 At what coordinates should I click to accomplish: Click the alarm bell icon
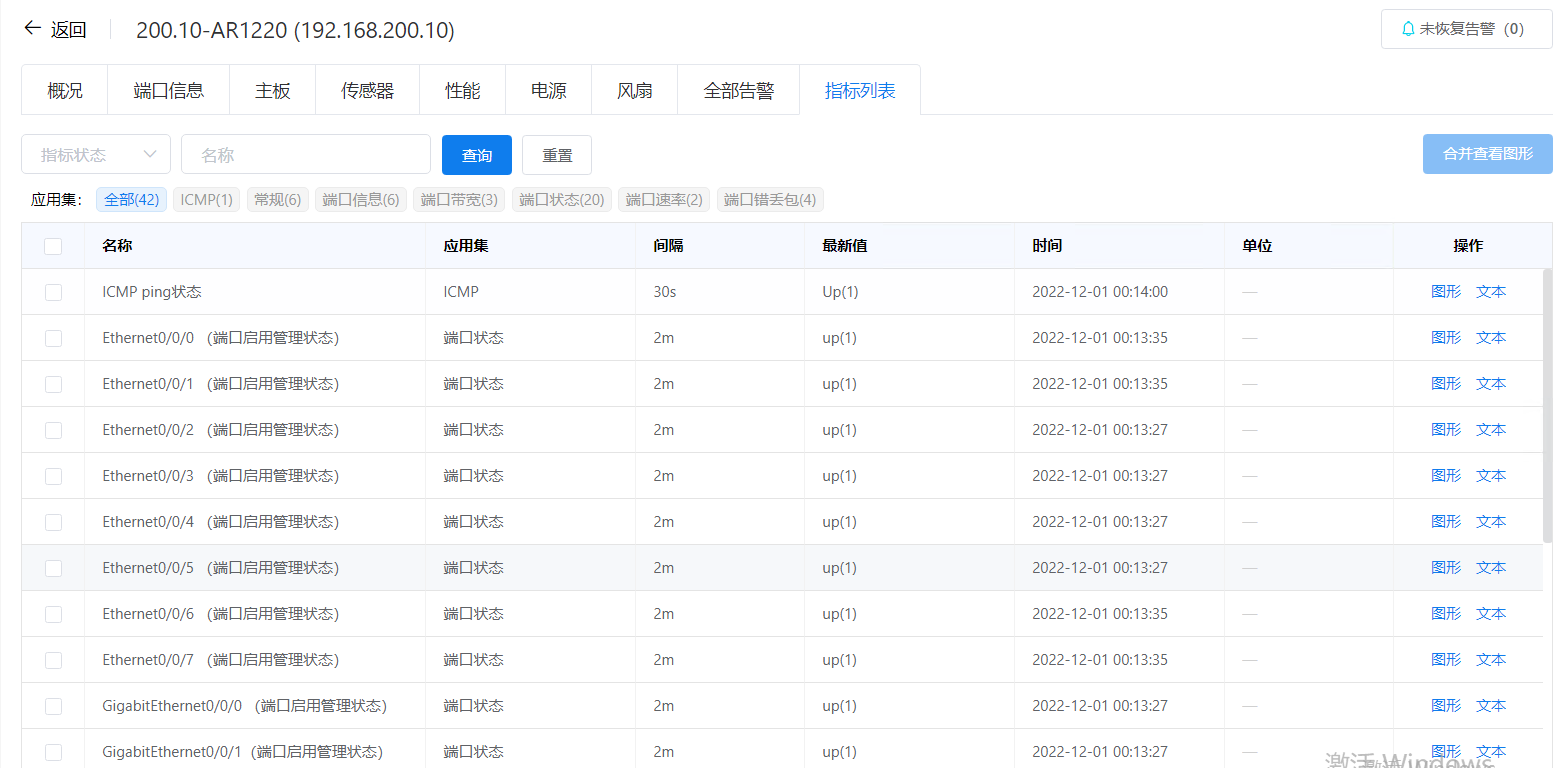(x=1408, y=29)
